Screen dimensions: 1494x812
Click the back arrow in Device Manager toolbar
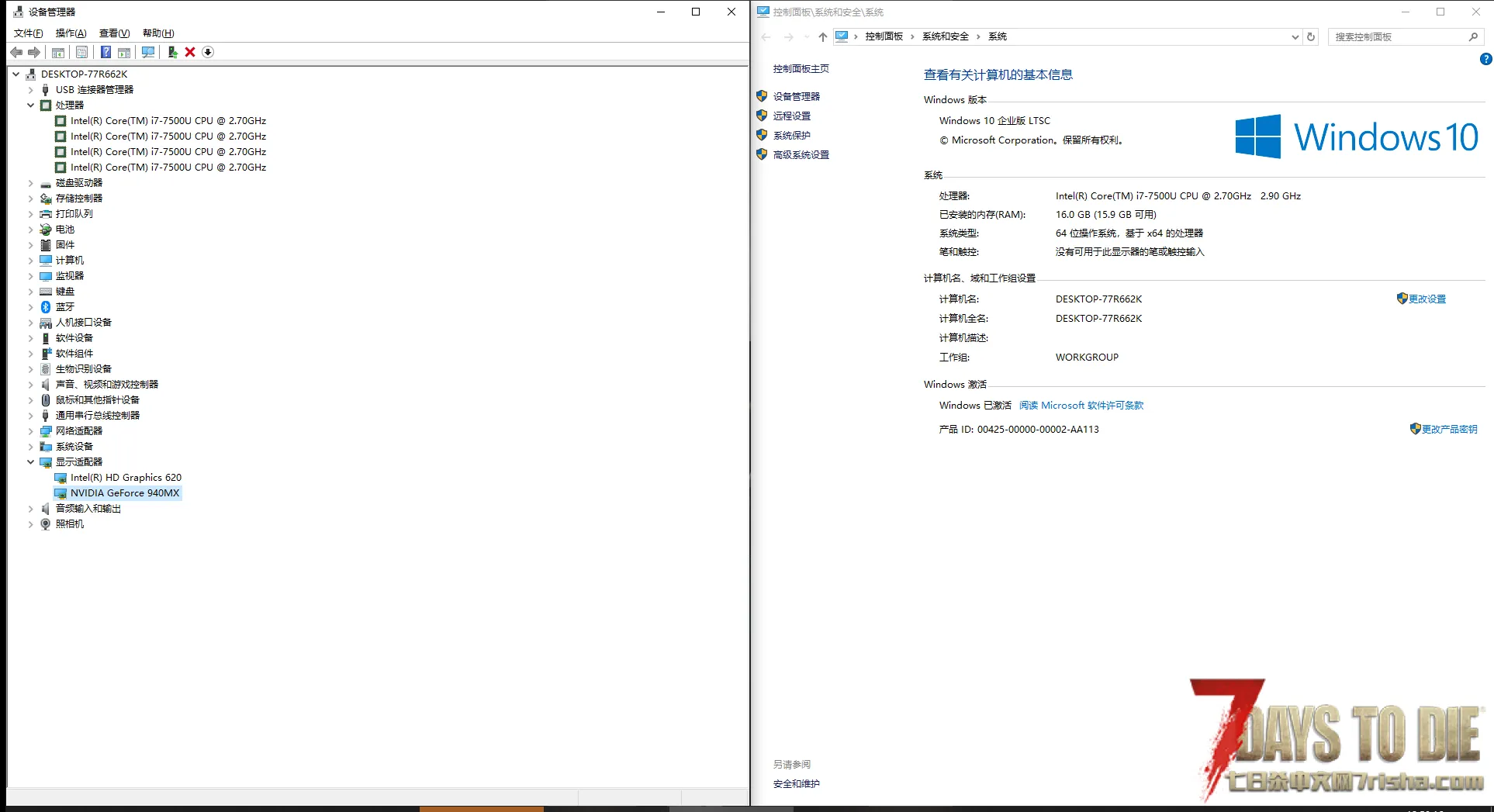coord(16,52)
